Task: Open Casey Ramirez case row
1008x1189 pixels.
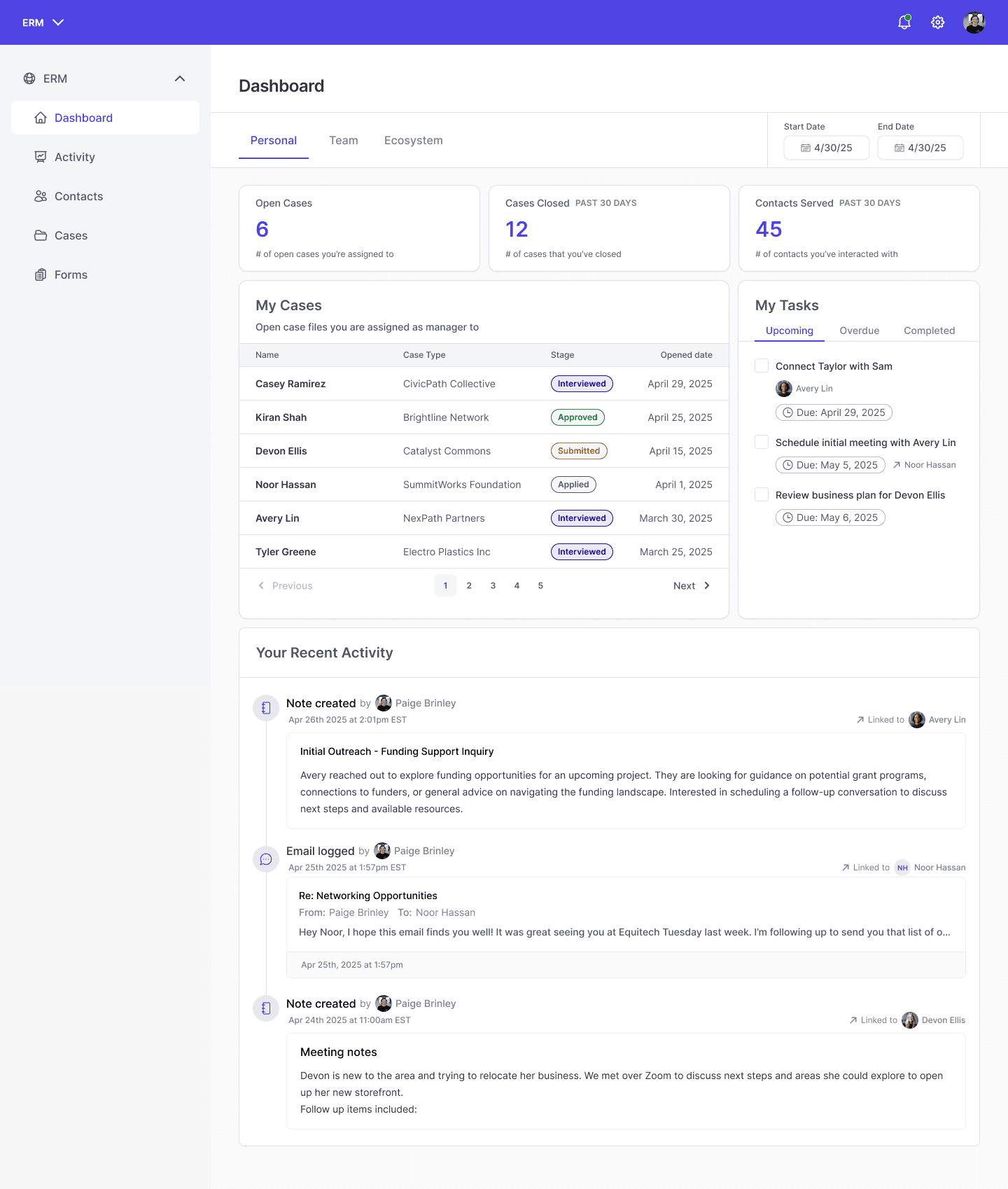Action: pyautogui.click(x=484, y=384)
